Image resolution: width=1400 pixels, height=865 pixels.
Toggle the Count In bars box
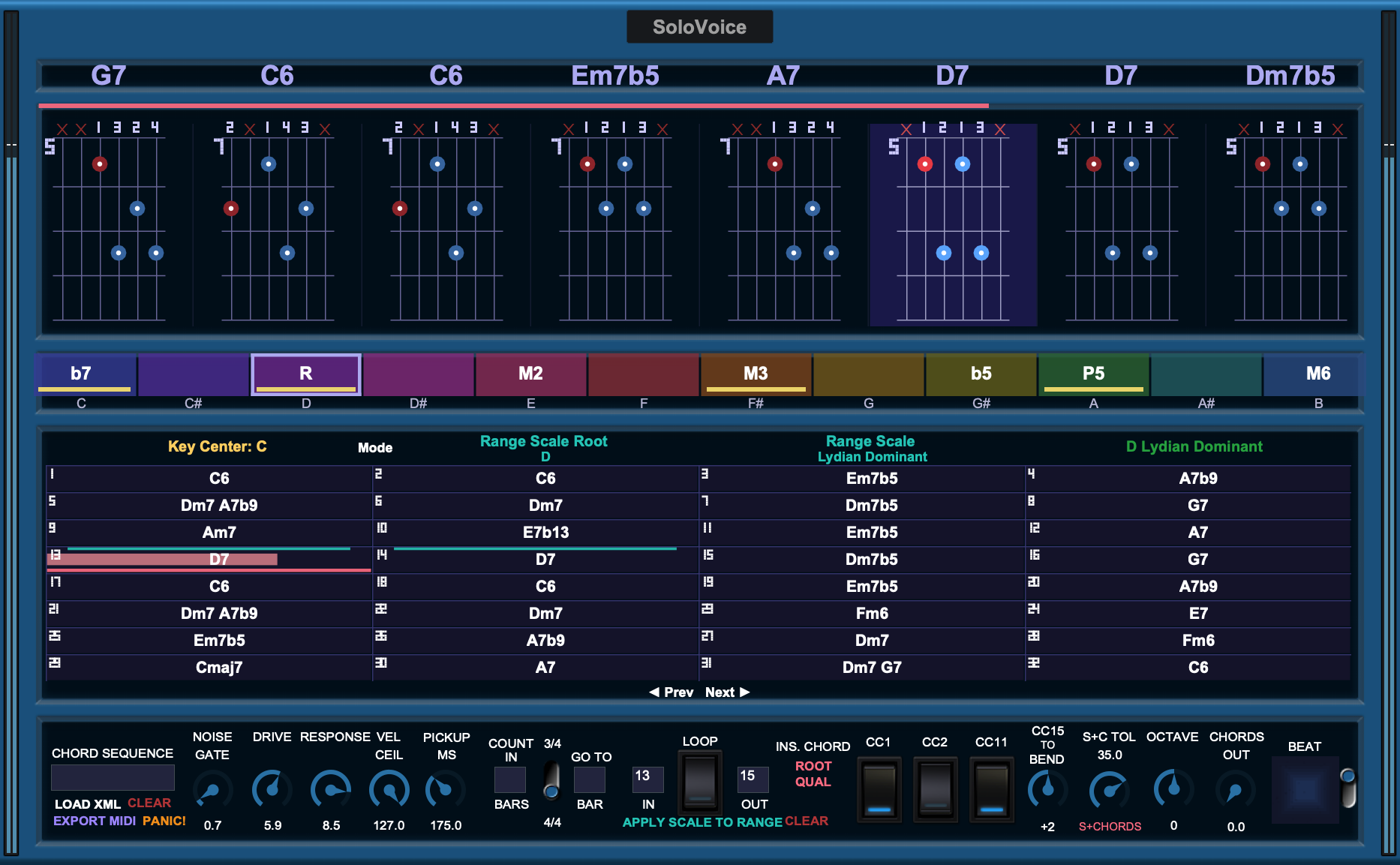pos(510,780)
